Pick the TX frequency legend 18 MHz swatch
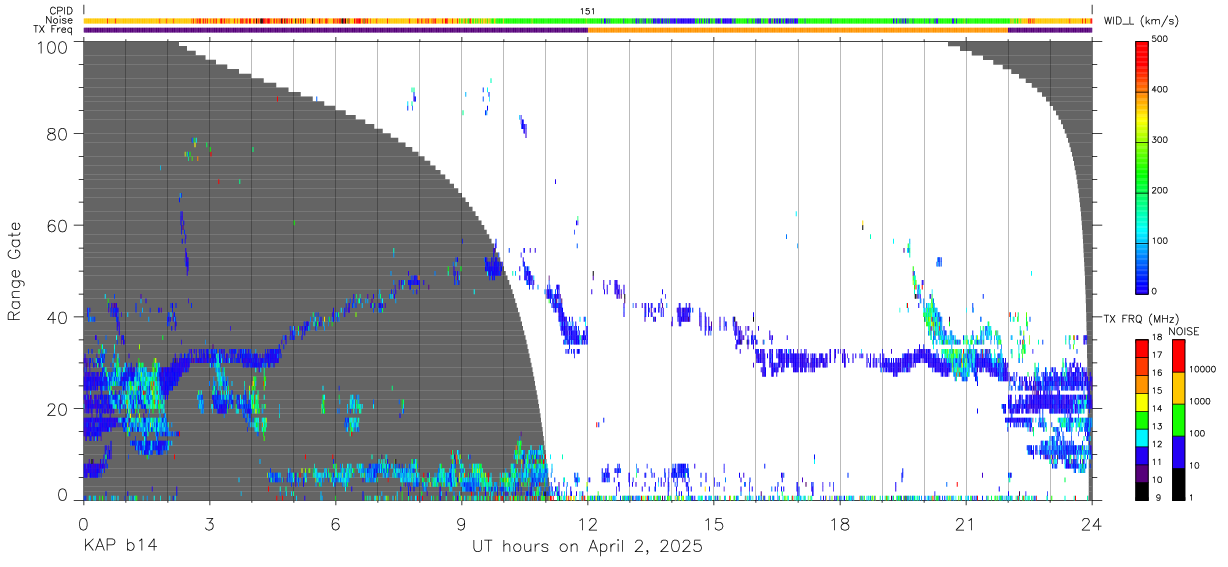This screenshot has width=1228, height=567. click(x=1142, y=347)
